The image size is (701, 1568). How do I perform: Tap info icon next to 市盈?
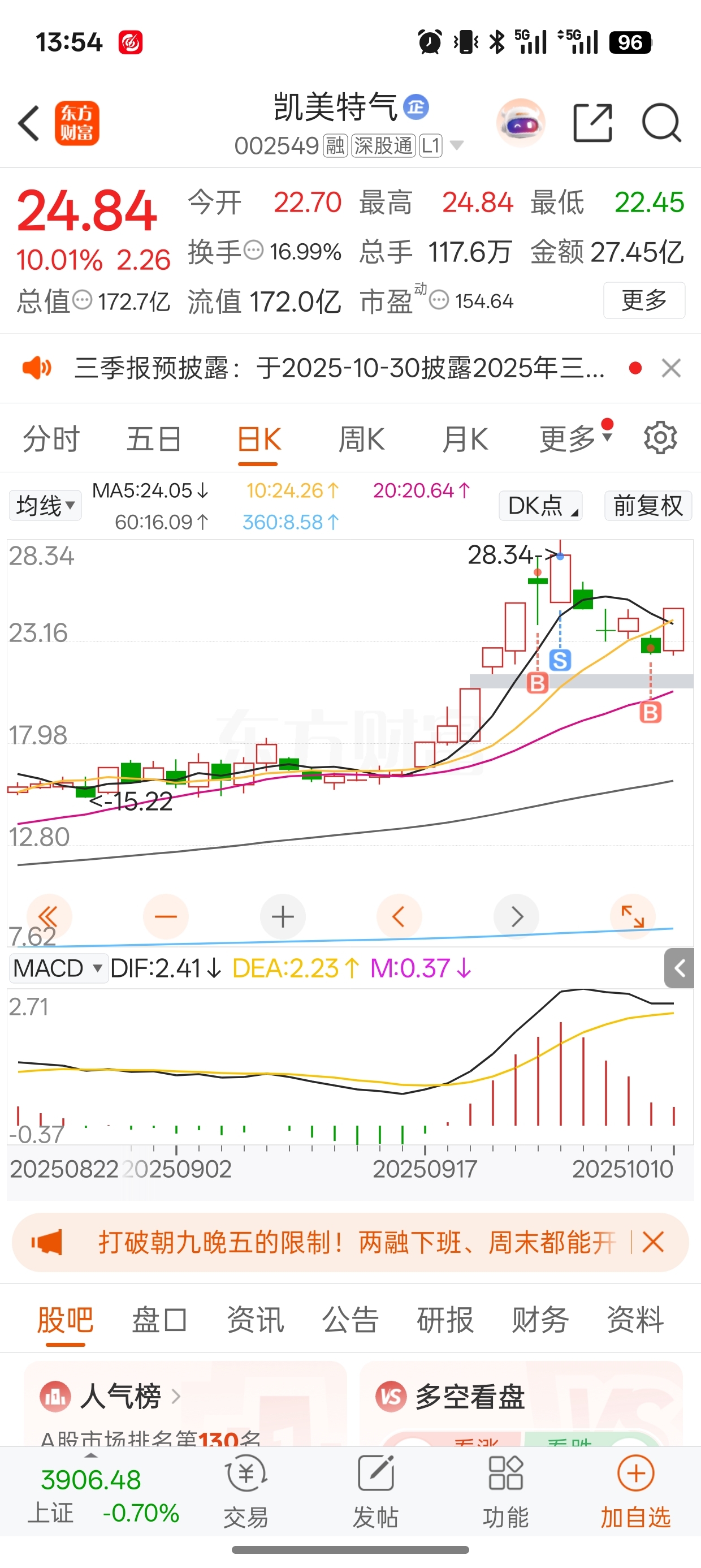439,300
